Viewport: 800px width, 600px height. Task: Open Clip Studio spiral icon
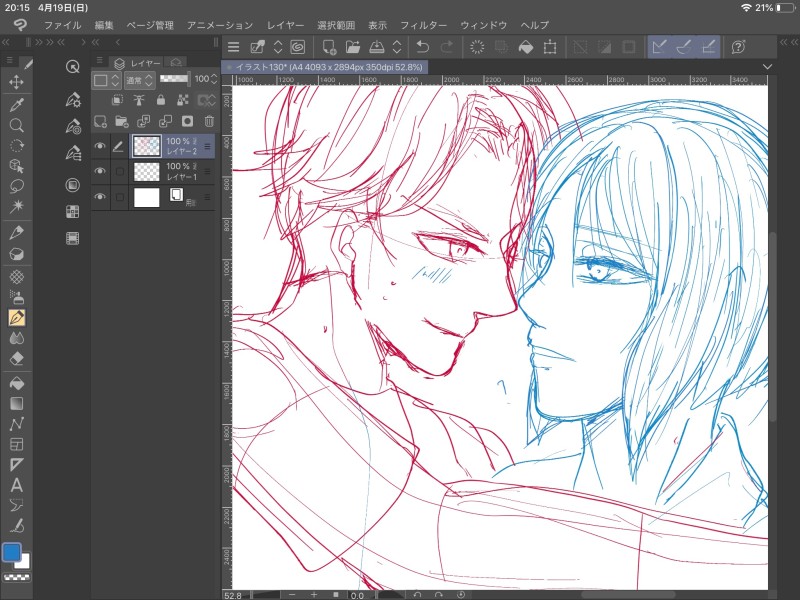tap(297, 47)
